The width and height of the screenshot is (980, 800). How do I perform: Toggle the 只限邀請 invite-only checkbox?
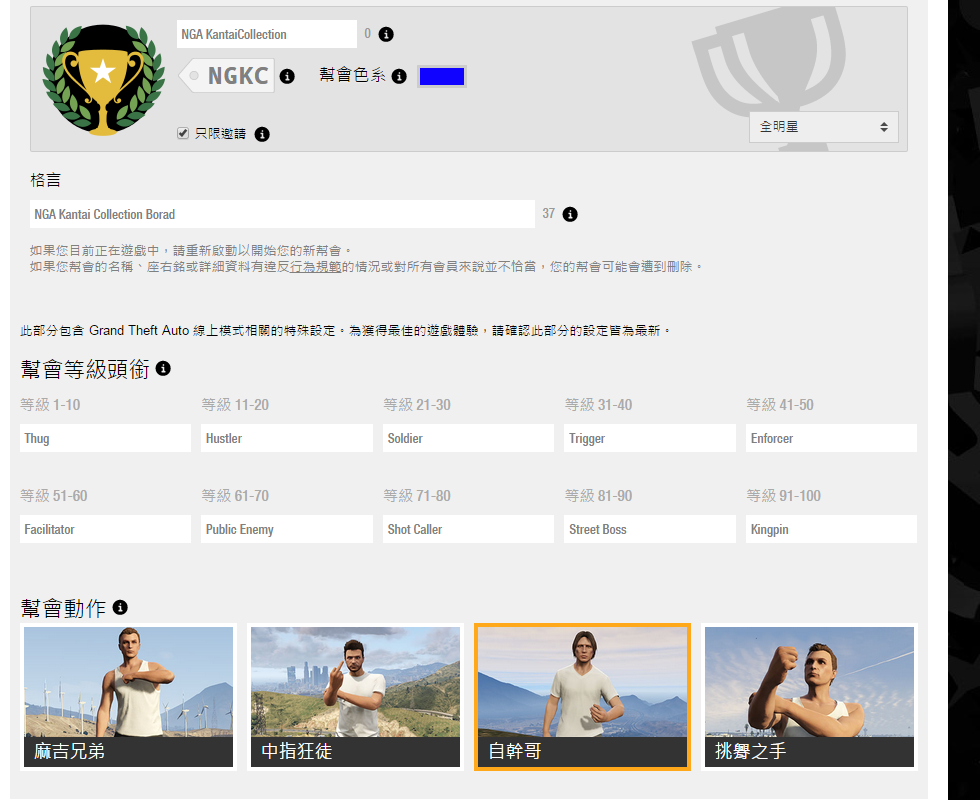tap(182, 133)
